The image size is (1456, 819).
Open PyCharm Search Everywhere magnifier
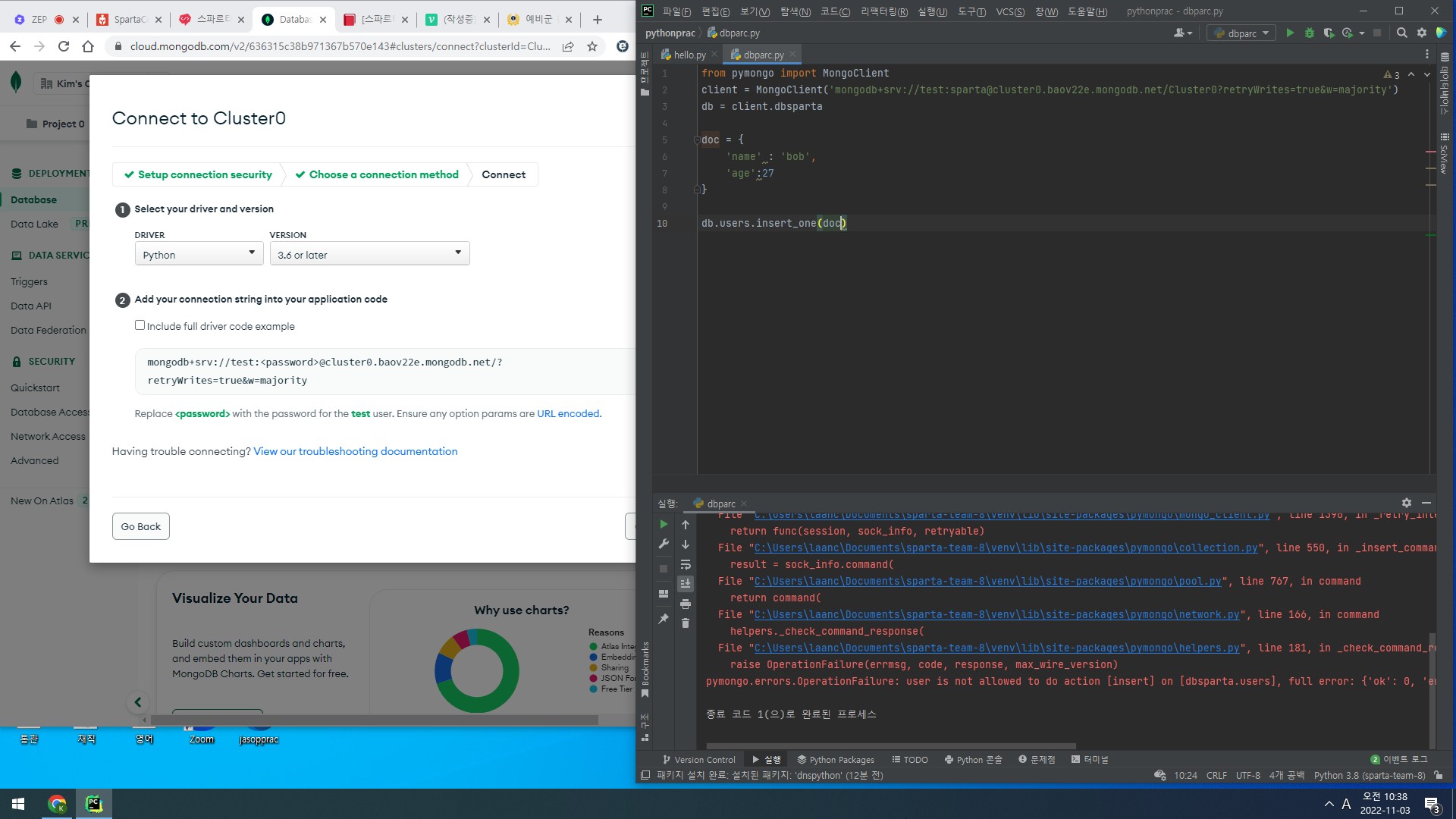pyautogui.click(x=1402, y=33)
